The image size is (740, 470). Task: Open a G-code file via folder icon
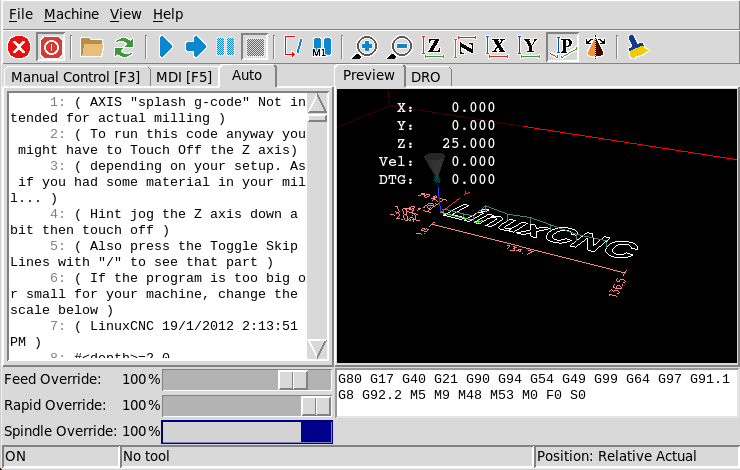click(92, 47)
